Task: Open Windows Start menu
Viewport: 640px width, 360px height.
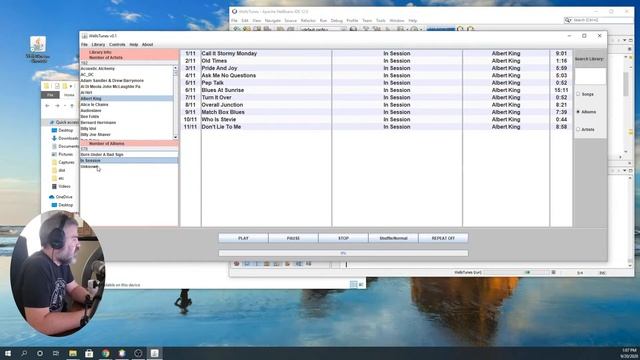Action: click(7, 353)
